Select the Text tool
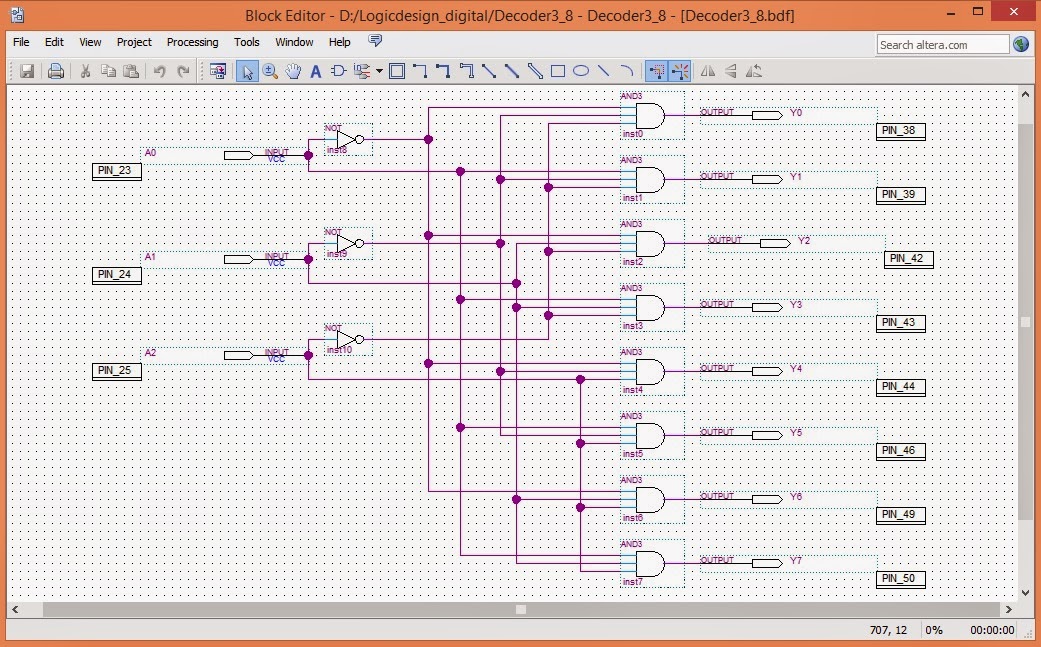 316,71
